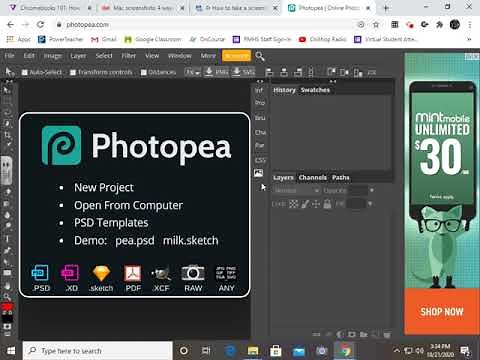Open the Image menu
The image size is (480, 360).
point(53,56)
